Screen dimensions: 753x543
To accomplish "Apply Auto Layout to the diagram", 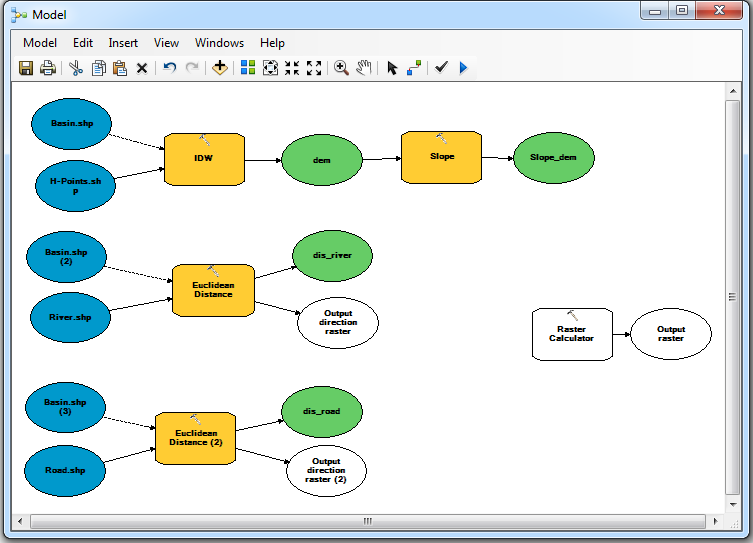I will tap(248, 68).
